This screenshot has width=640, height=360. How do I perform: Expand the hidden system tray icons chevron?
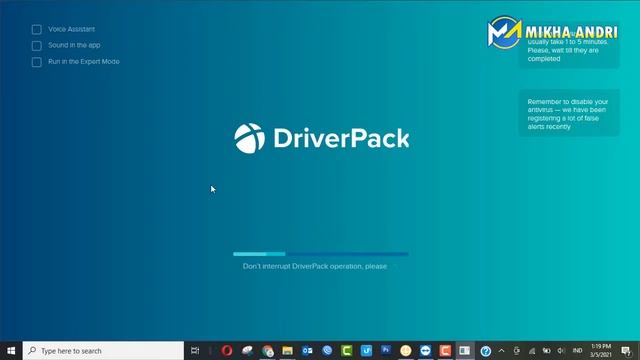pyautogui.click(x=502, y=351)
